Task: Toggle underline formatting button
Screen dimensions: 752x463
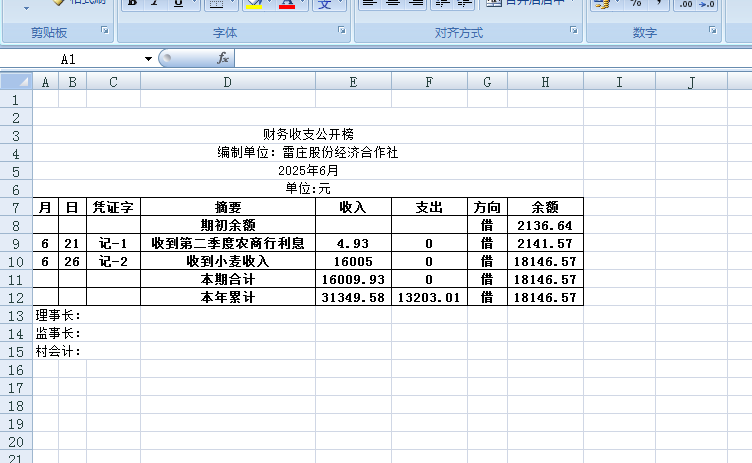Action: [178, 3]
